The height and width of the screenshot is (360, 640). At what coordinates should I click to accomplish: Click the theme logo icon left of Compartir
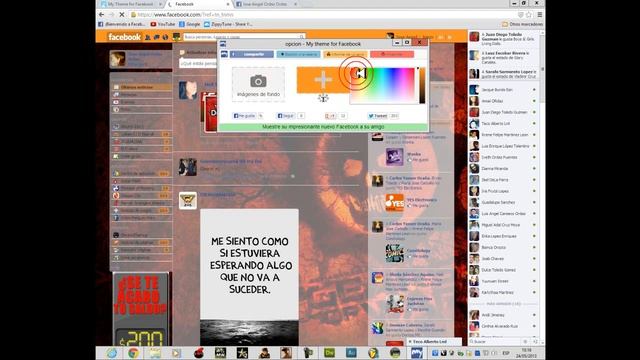(224, 54)
